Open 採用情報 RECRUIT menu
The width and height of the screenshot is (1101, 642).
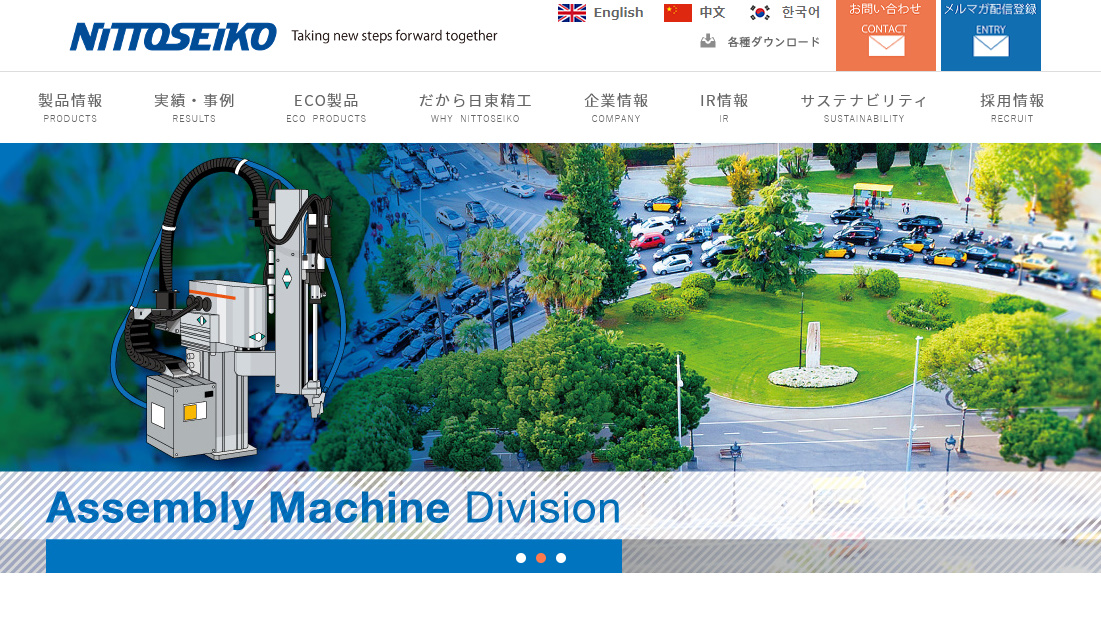click(x=1012, y=107)
